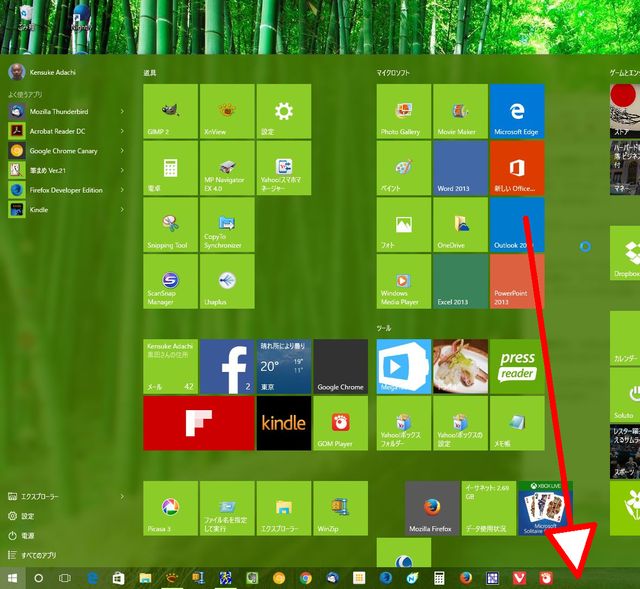The width and height of the screenshot is (640, 589).
Task: Open the Photo Gallery tile
Action: click(404, 111)
